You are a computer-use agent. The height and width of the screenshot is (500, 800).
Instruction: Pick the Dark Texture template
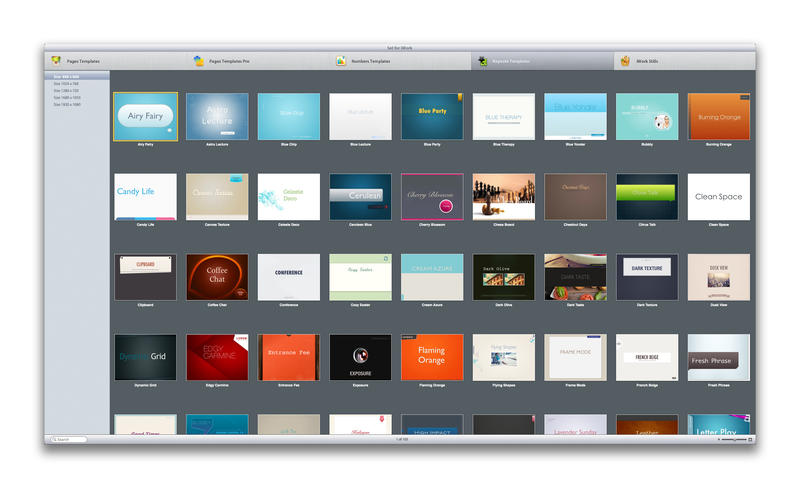tap(647, 277)
